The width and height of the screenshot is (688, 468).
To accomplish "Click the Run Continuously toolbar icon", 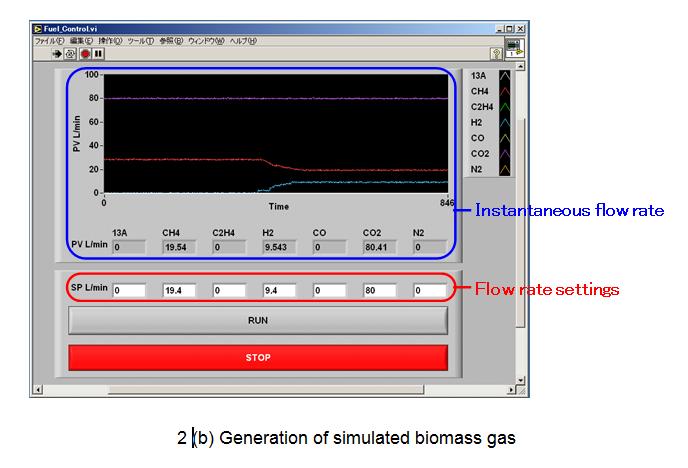I will 70,54.
